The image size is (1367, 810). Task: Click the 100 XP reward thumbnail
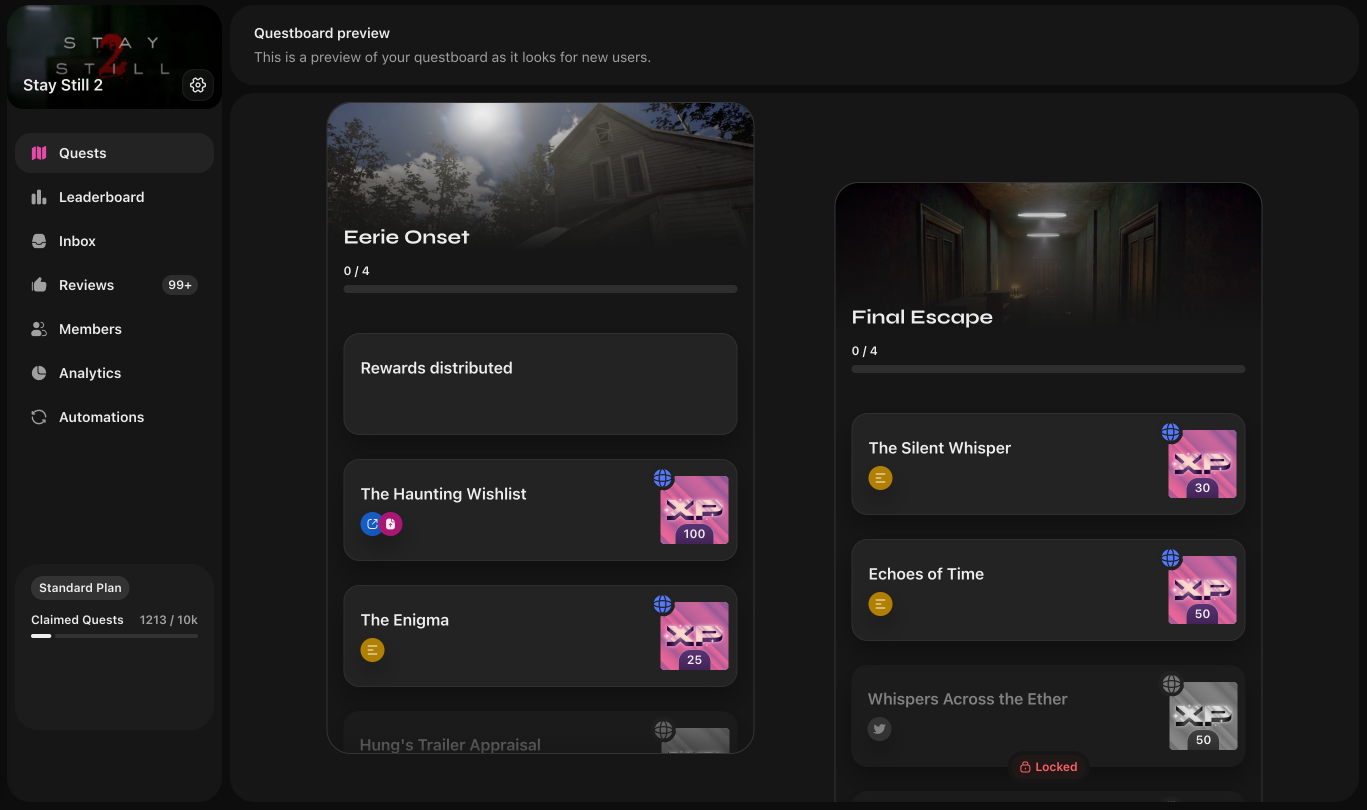point(694,510)
